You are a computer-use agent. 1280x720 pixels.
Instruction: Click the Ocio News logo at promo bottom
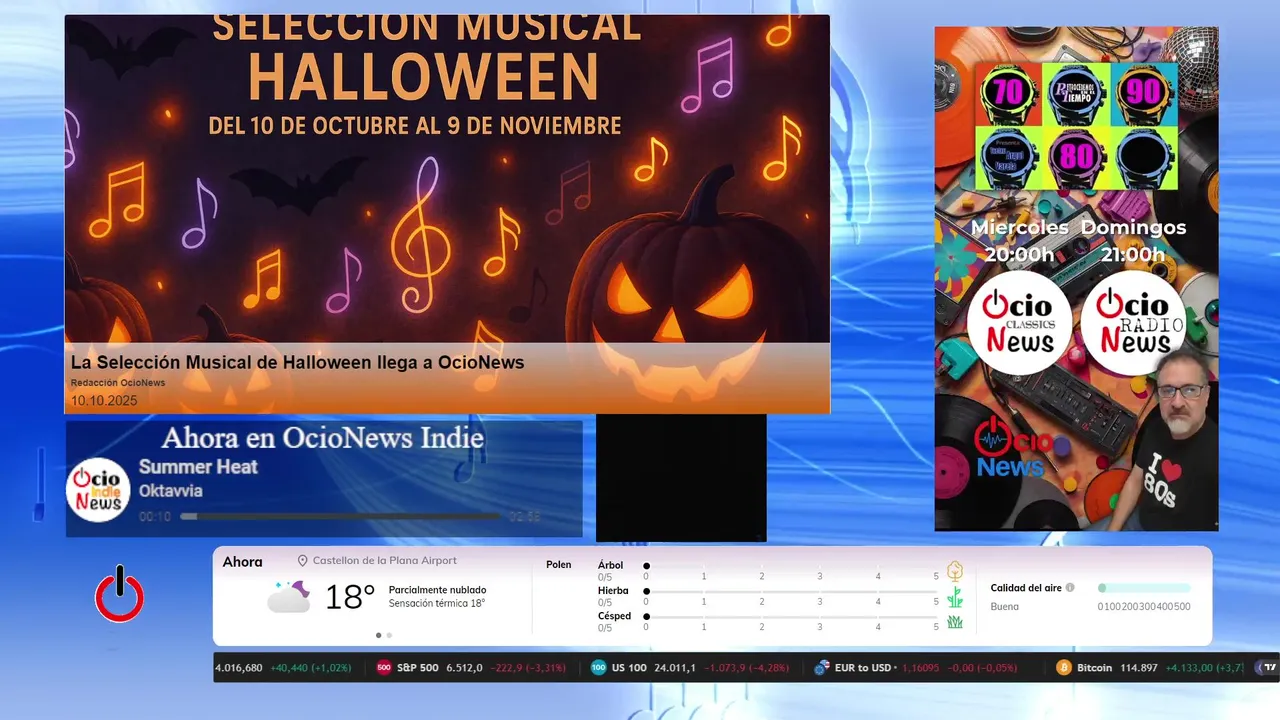(1013, 447)
